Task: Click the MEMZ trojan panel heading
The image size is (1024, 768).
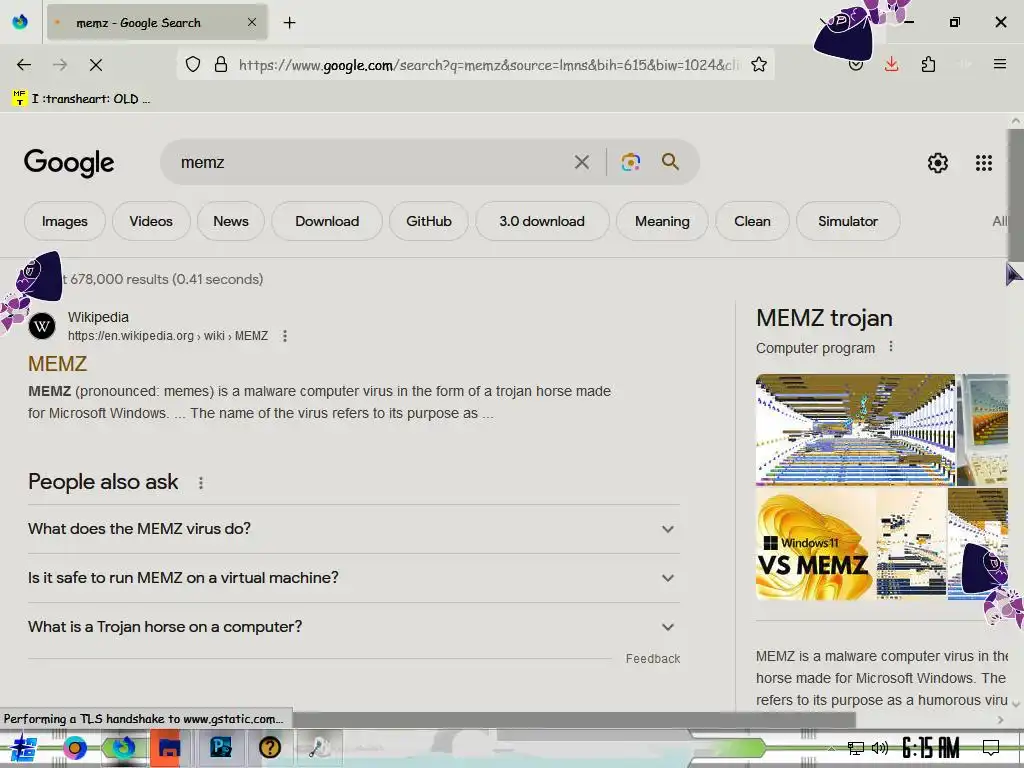Action: click(x=824, y=318)
